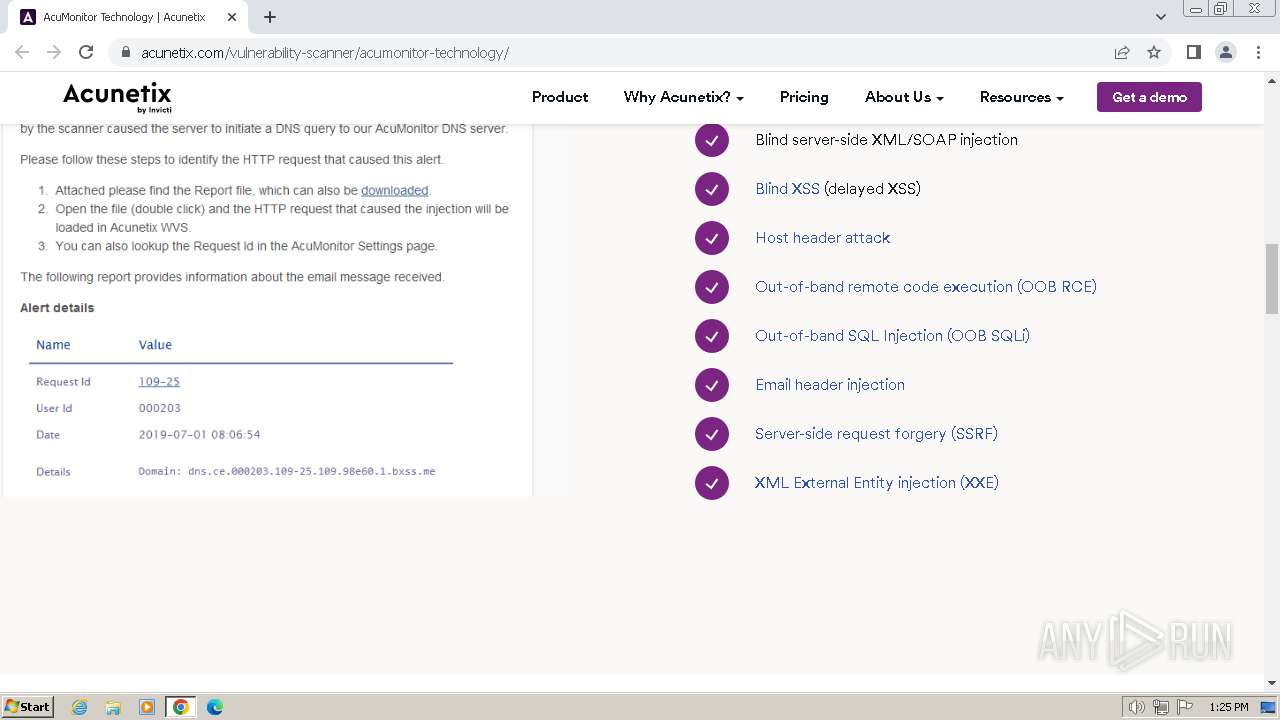View site information via the lock icon
The image size is (1280, 720).
(x=126, y=52)
